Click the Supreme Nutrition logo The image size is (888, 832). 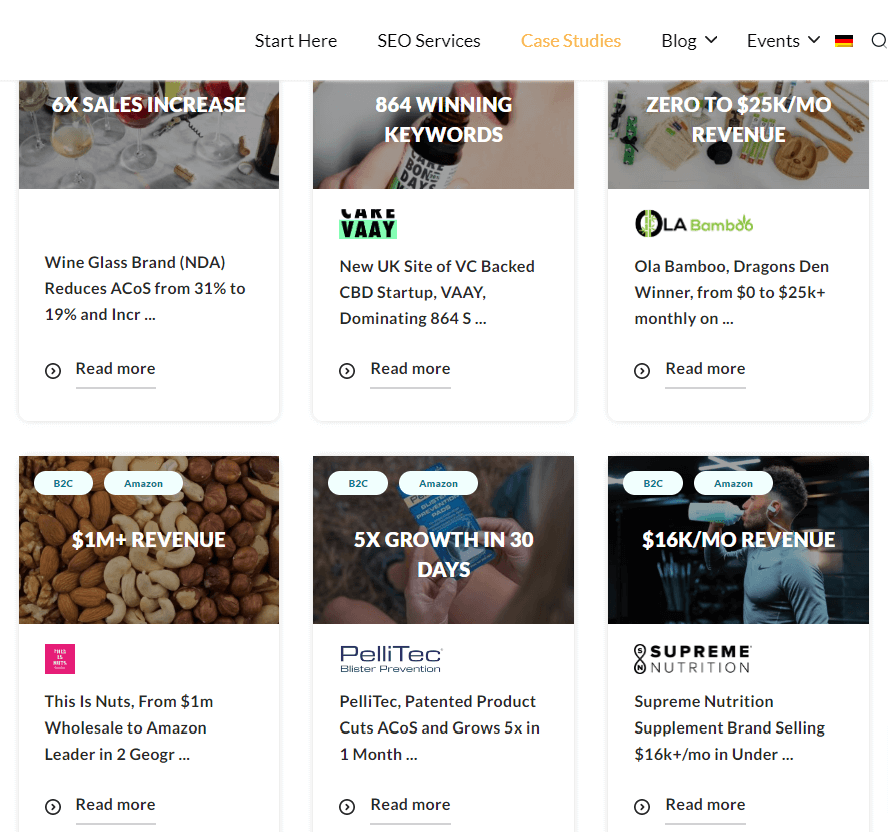[693, 659]
